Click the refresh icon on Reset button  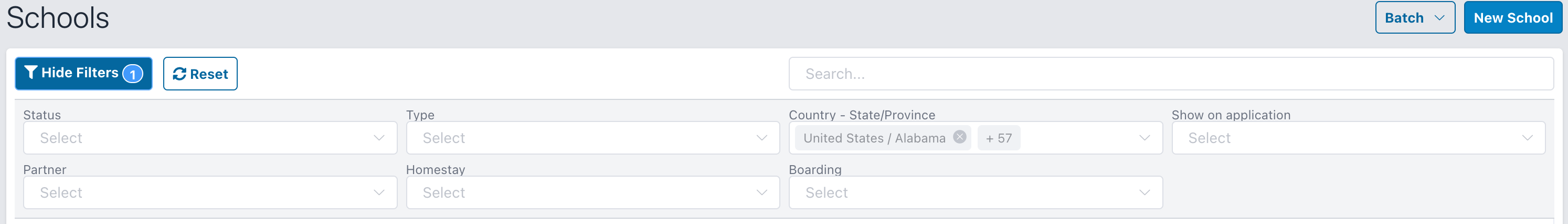(x=179, y=74)
